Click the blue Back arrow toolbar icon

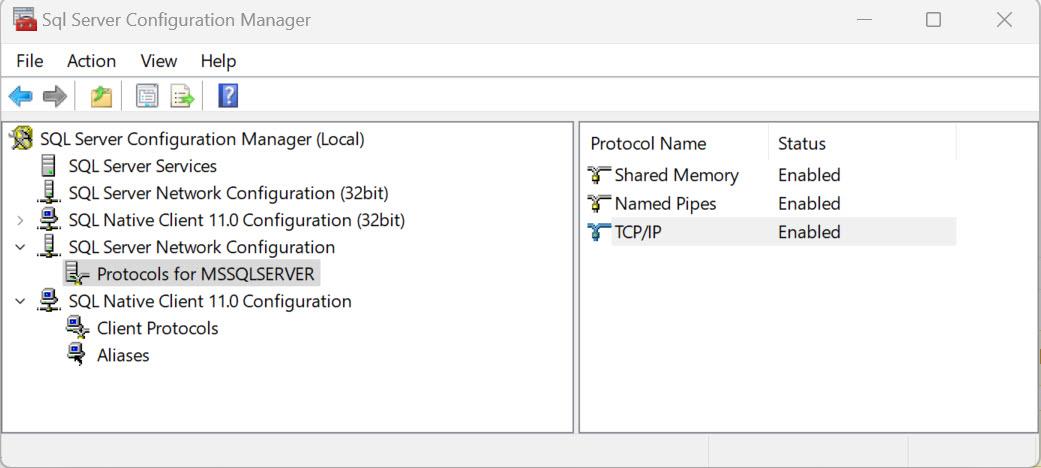click(20, 96)
